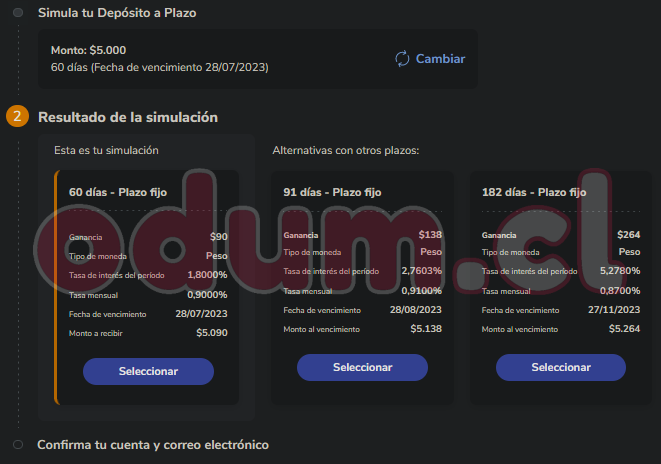Viewport: 661px width, 464px height.
Task: Click the 60 días - Plazo fijo card title
Action: (118, 193)
